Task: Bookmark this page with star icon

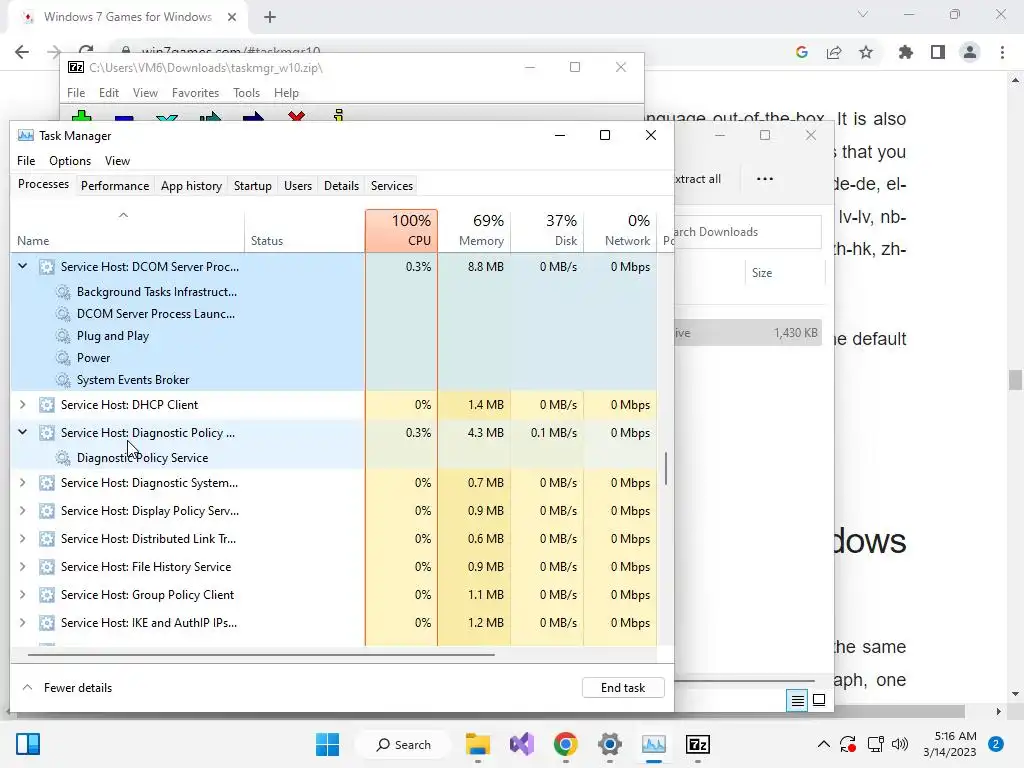Action: point(866,52)
